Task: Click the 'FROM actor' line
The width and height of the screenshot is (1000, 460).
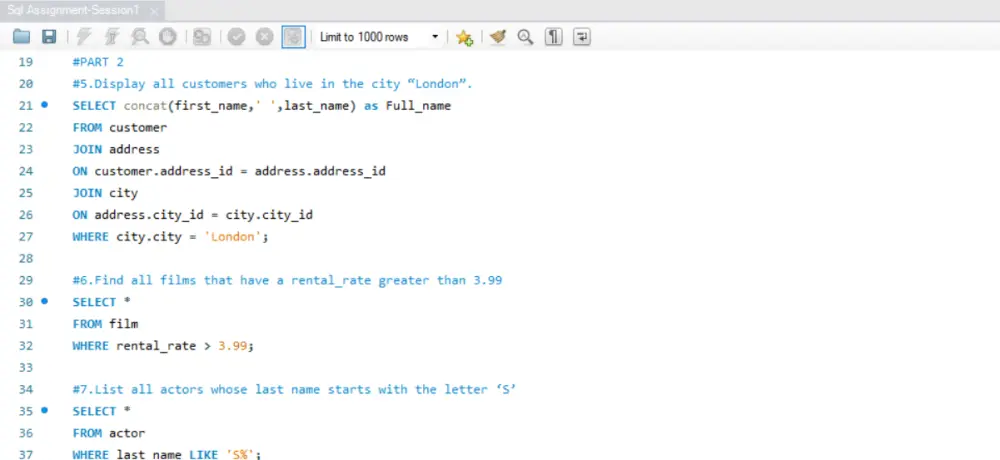Action: pyautogui.click(x=109, y=433)
